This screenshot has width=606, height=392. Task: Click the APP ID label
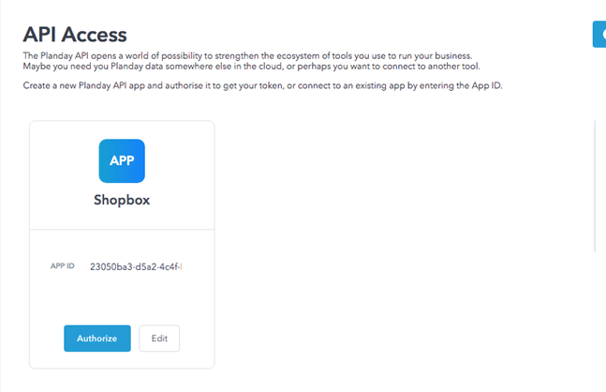pyautogui.click(x=62, y=266)
